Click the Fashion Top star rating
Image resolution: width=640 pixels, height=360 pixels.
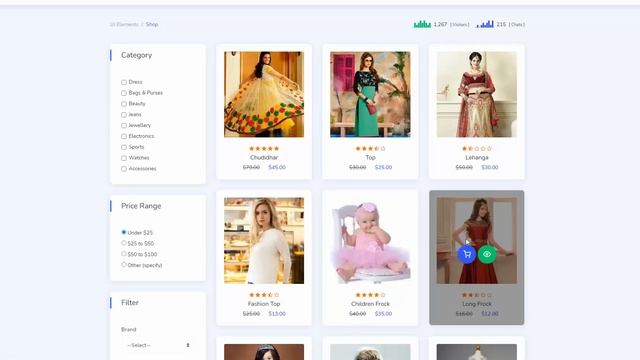(264, 295)
